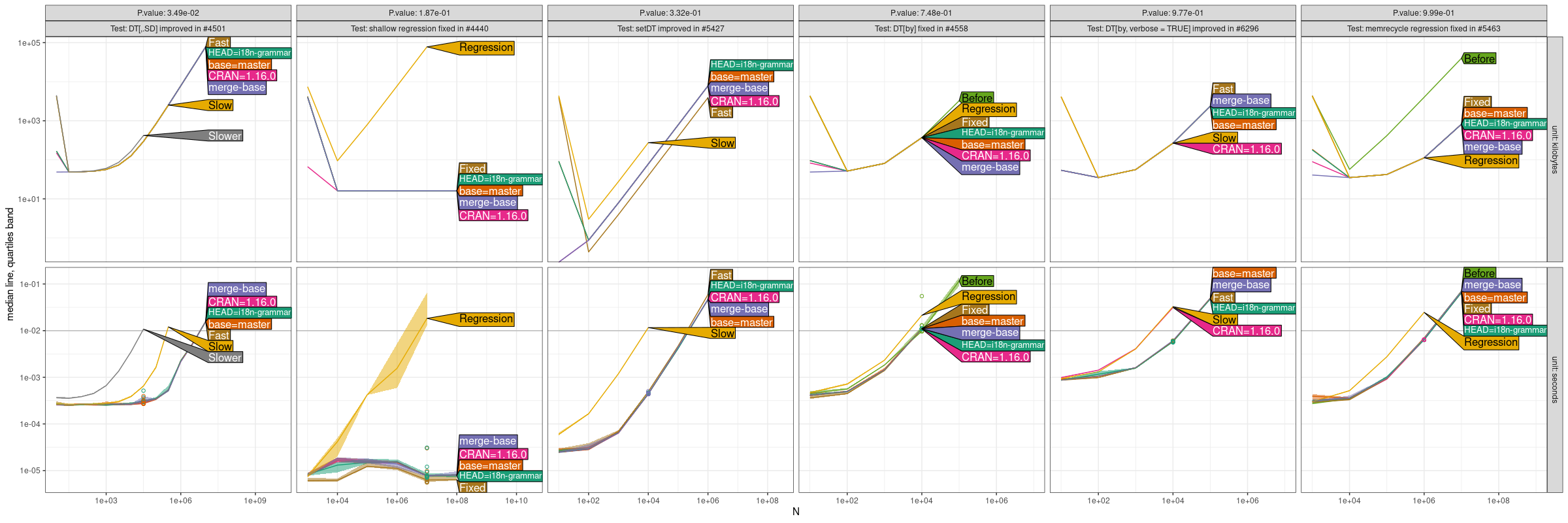The height and width of the screenshot is (523, 1568).
Task: Click the '1e-02' y-axis tick label
Action: click(29, 331)
